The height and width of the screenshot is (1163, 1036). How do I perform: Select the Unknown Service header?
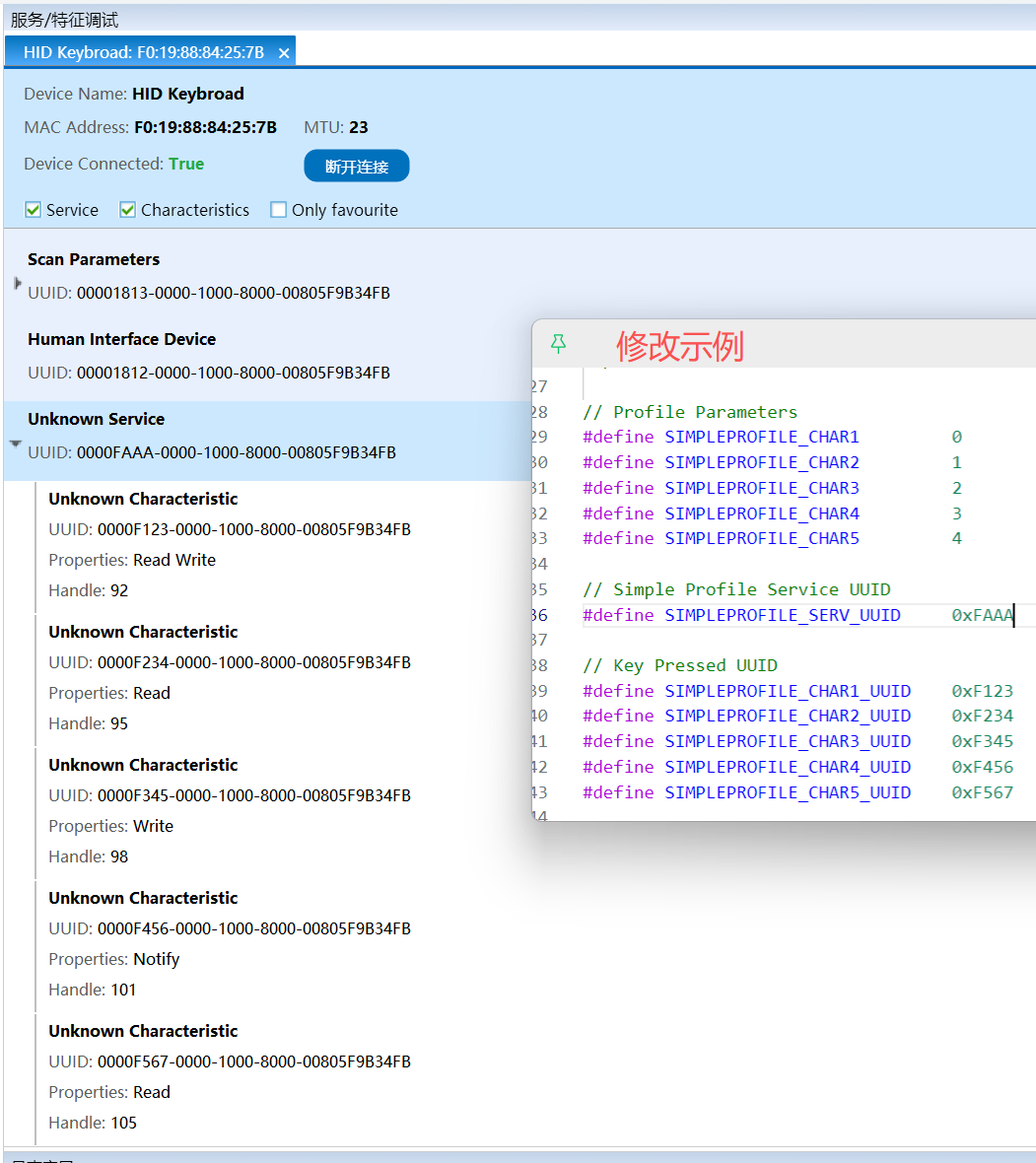267,441
